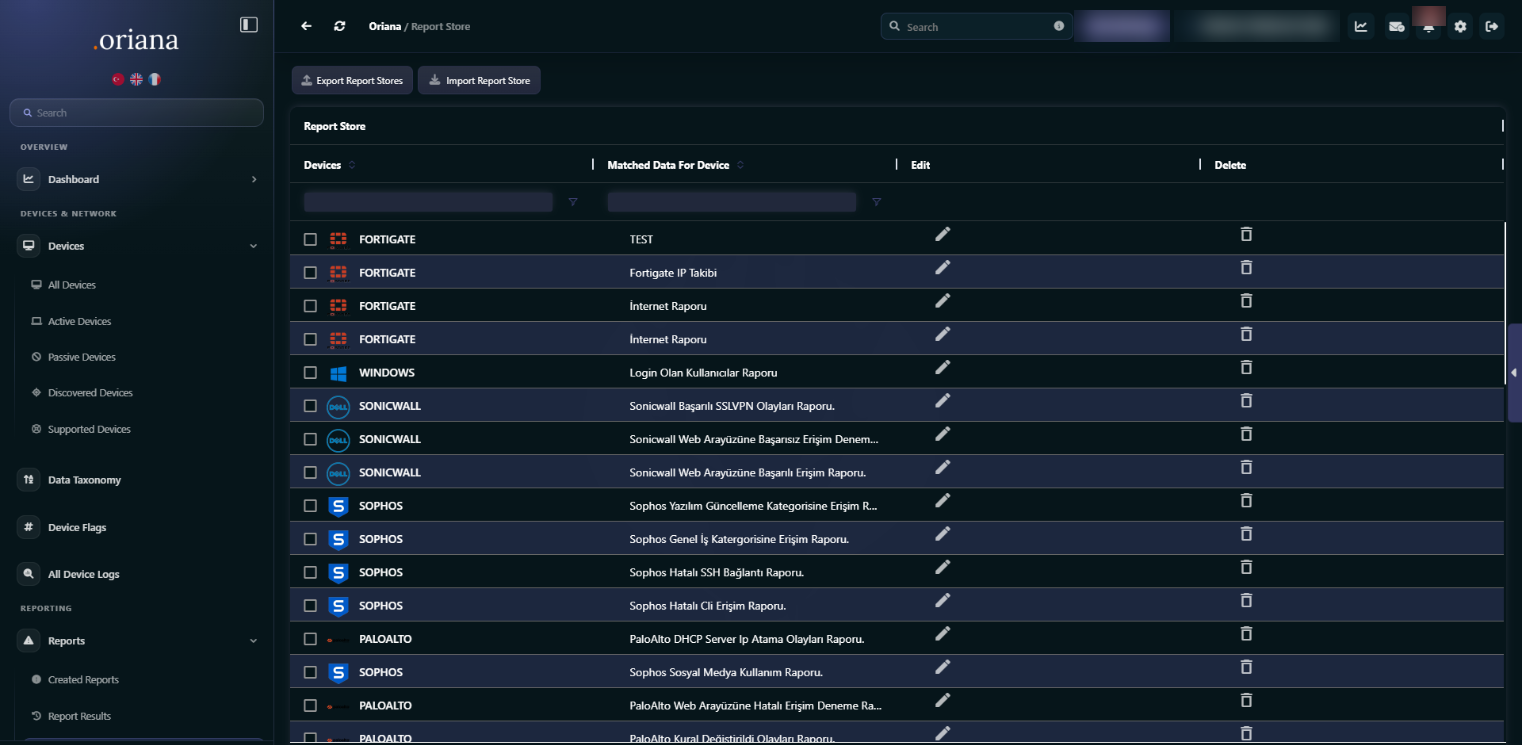Open All Device Logs in sidebar
Screen dimensions: 1522x745
[x=83, y=574]
